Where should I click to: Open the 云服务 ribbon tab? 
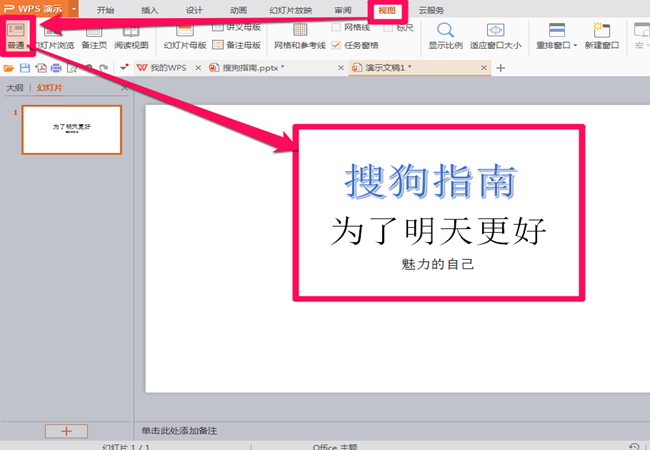[x=431, y=10]
